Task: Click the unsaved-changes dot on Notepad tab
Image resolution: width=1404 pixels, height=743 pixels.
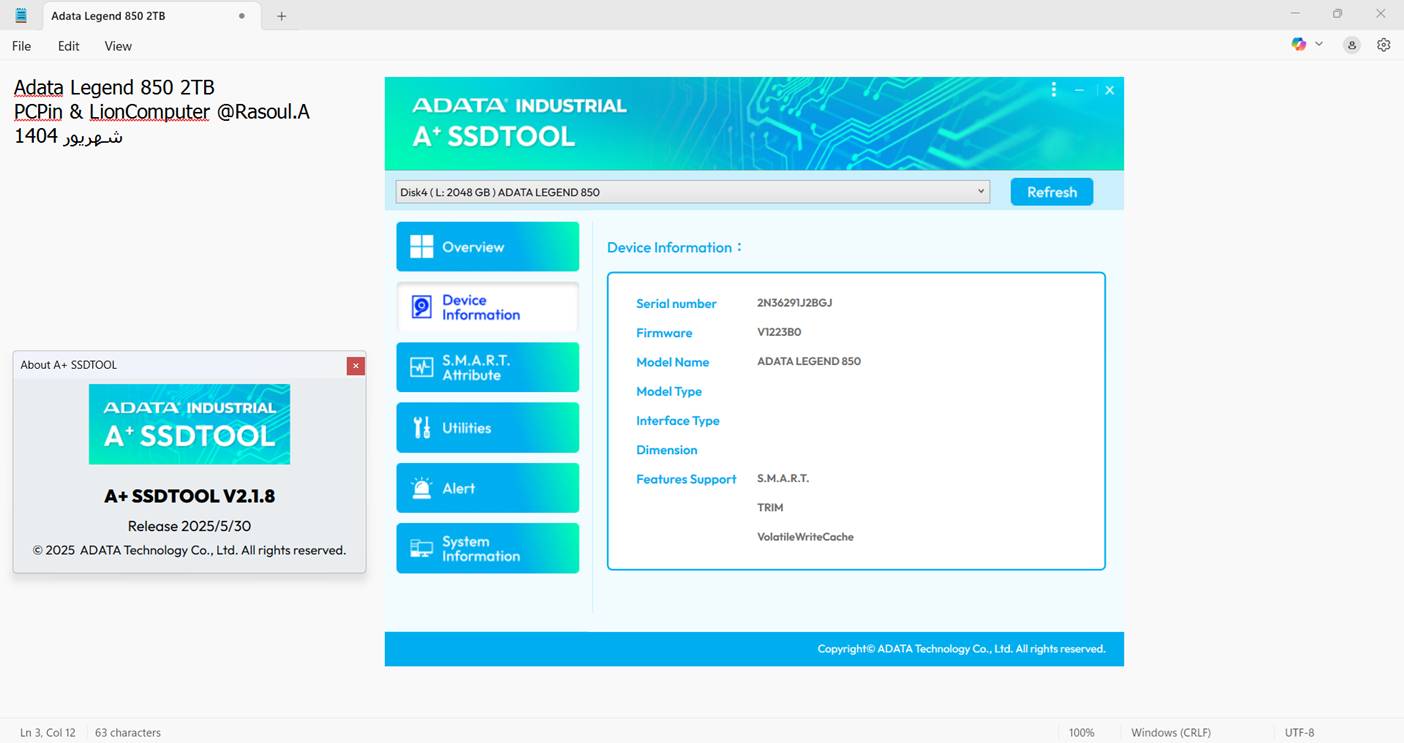Action: (x=242, y=16)
